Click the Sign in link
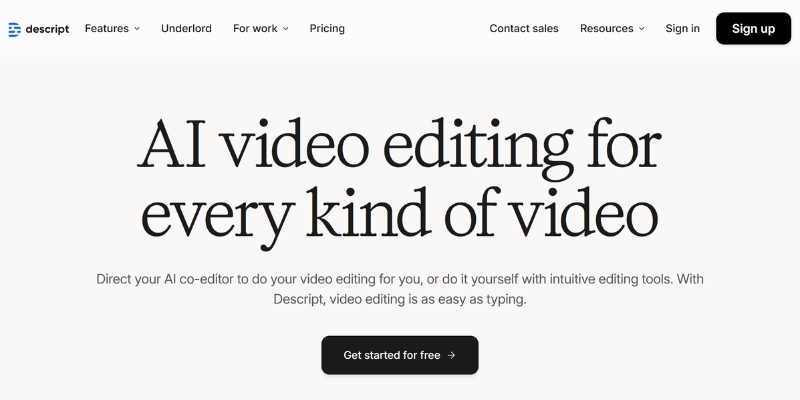This screenshot has width=800, height=400. 683,29
